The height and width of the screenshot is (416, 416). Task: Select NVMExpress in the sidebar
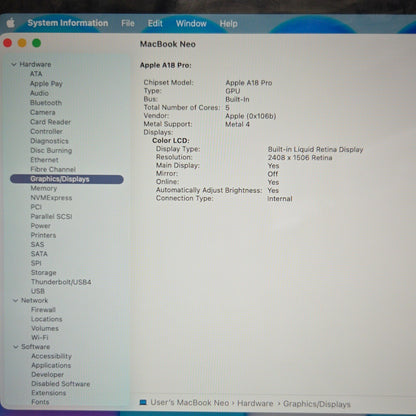click(51, 198)
